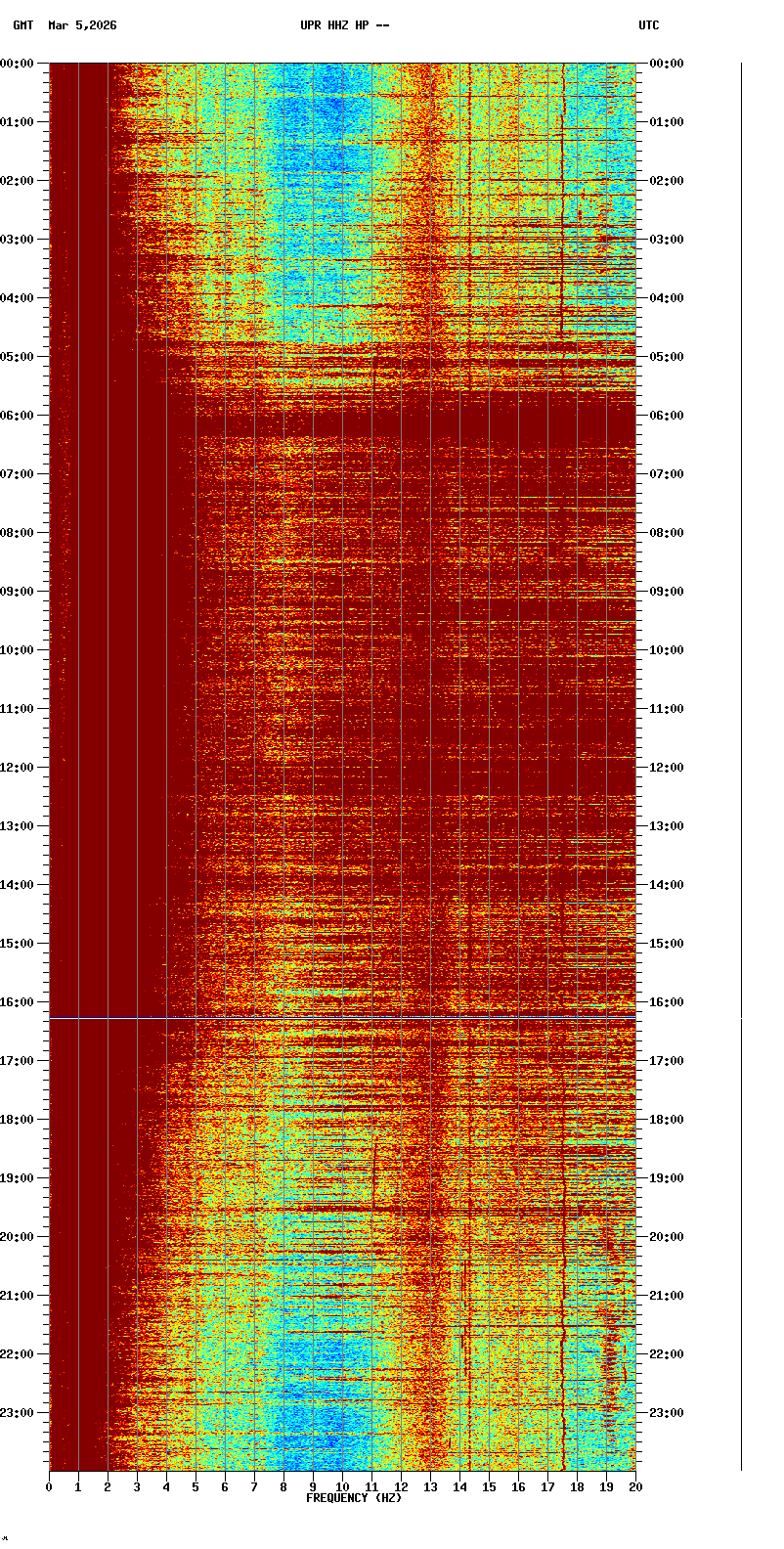Click the GMT label in the header
Screen dimensions: 784x1549
[22, 25]
